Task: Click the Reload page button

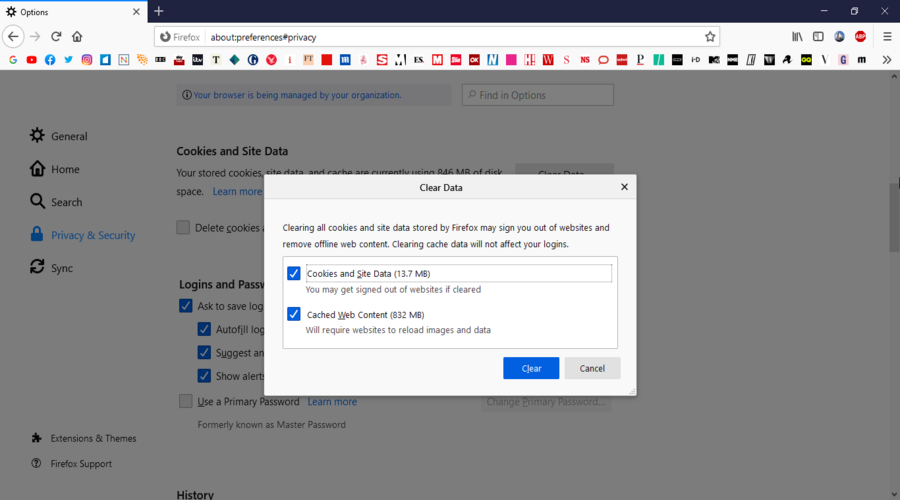Action: (x=56, y=37)
